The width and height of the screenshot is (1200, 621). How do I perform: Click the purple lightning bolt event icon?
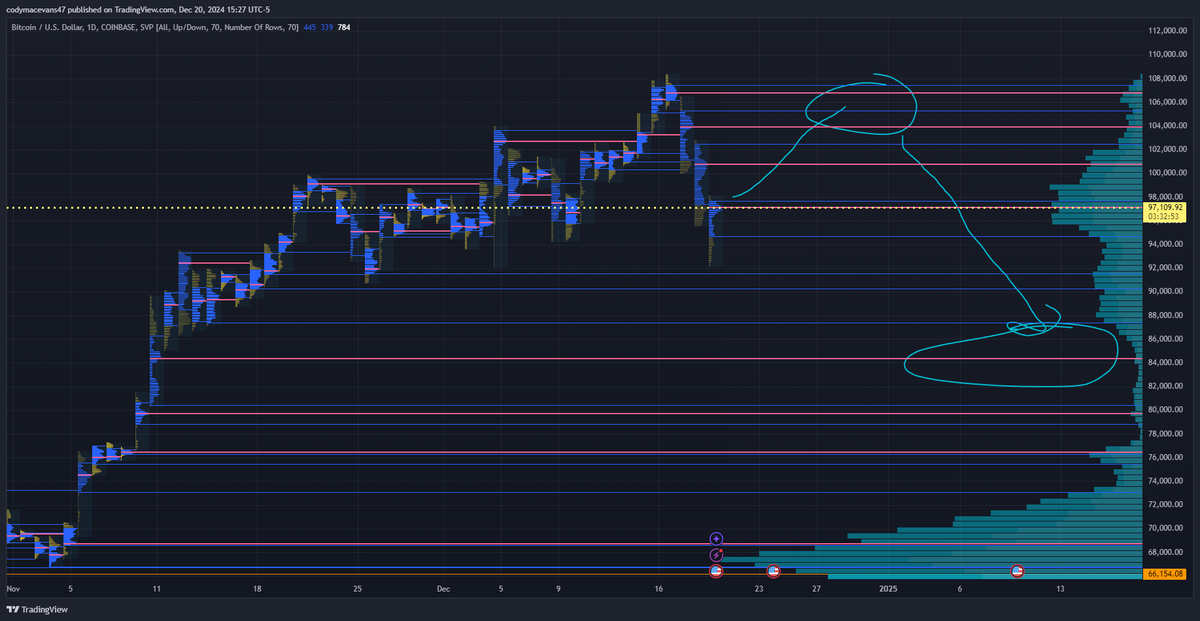pos(716,555)
